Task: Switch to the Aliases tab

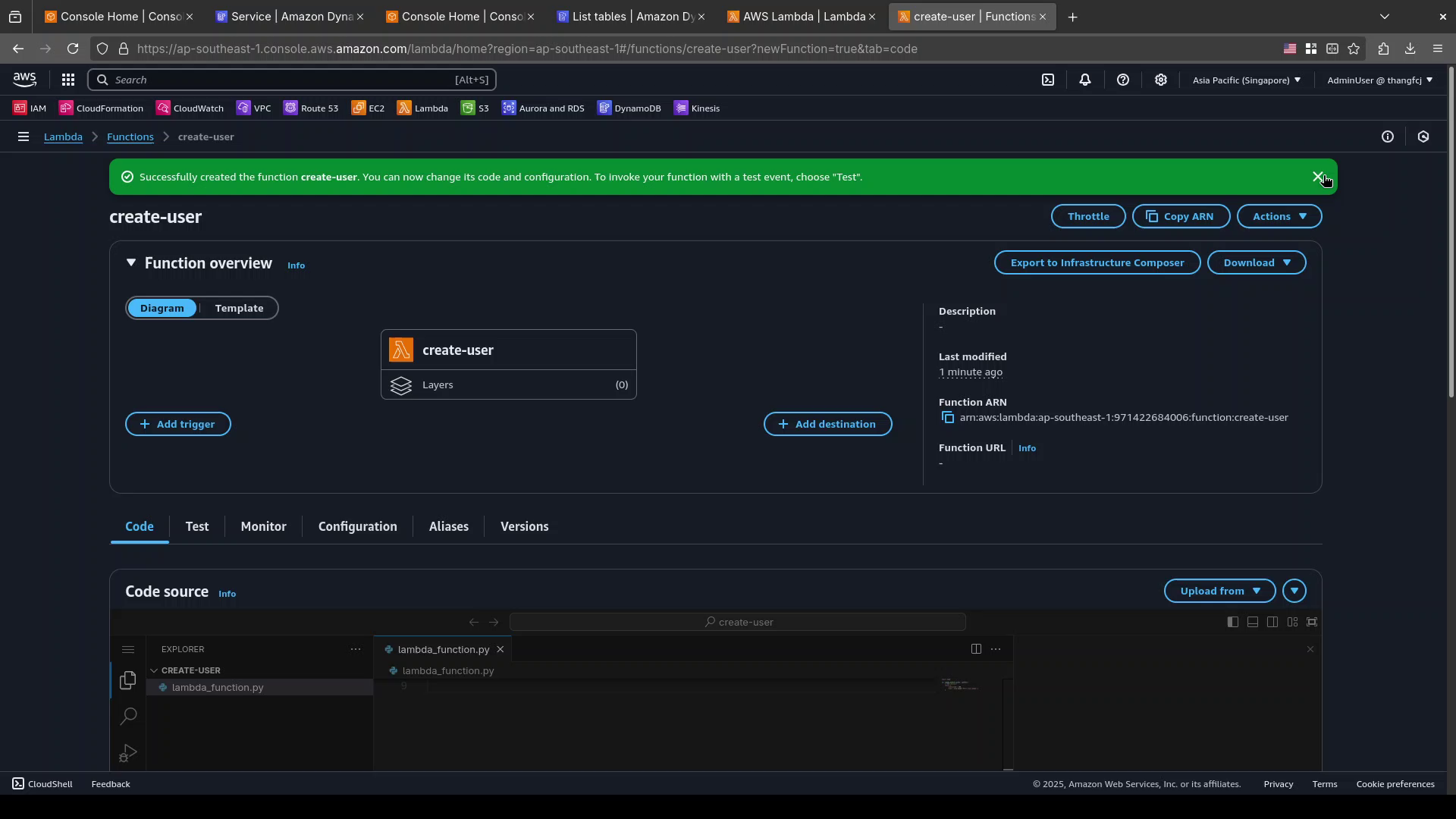Action: tap(449, 527)
